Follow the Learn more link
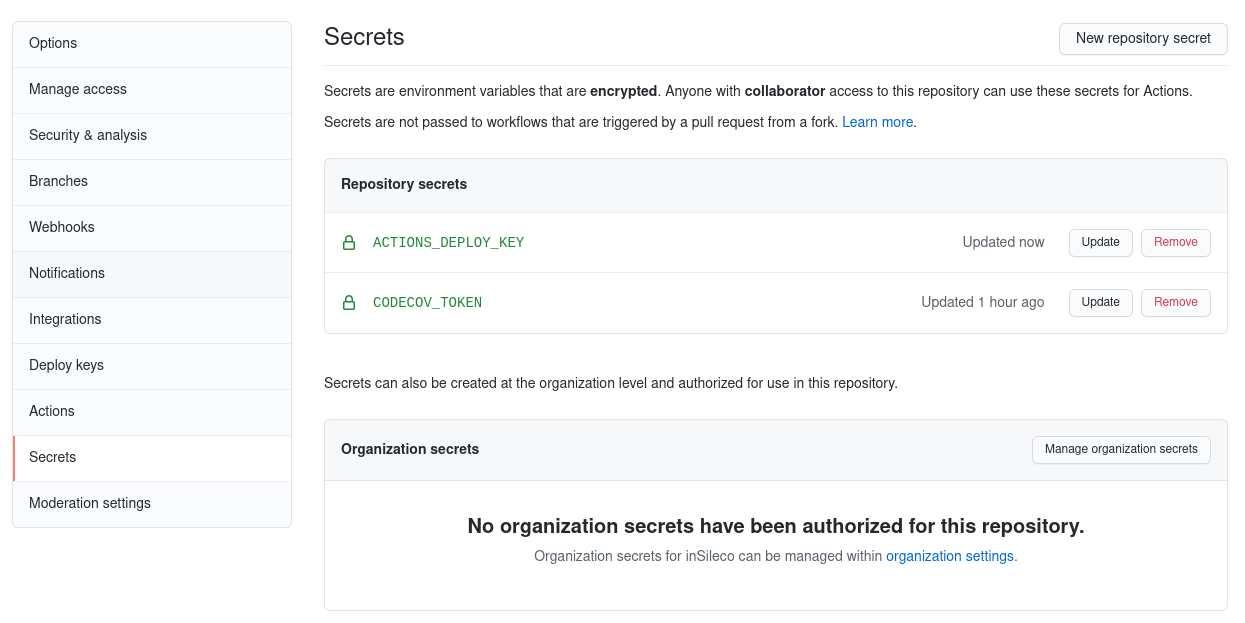 pos(877,121)
